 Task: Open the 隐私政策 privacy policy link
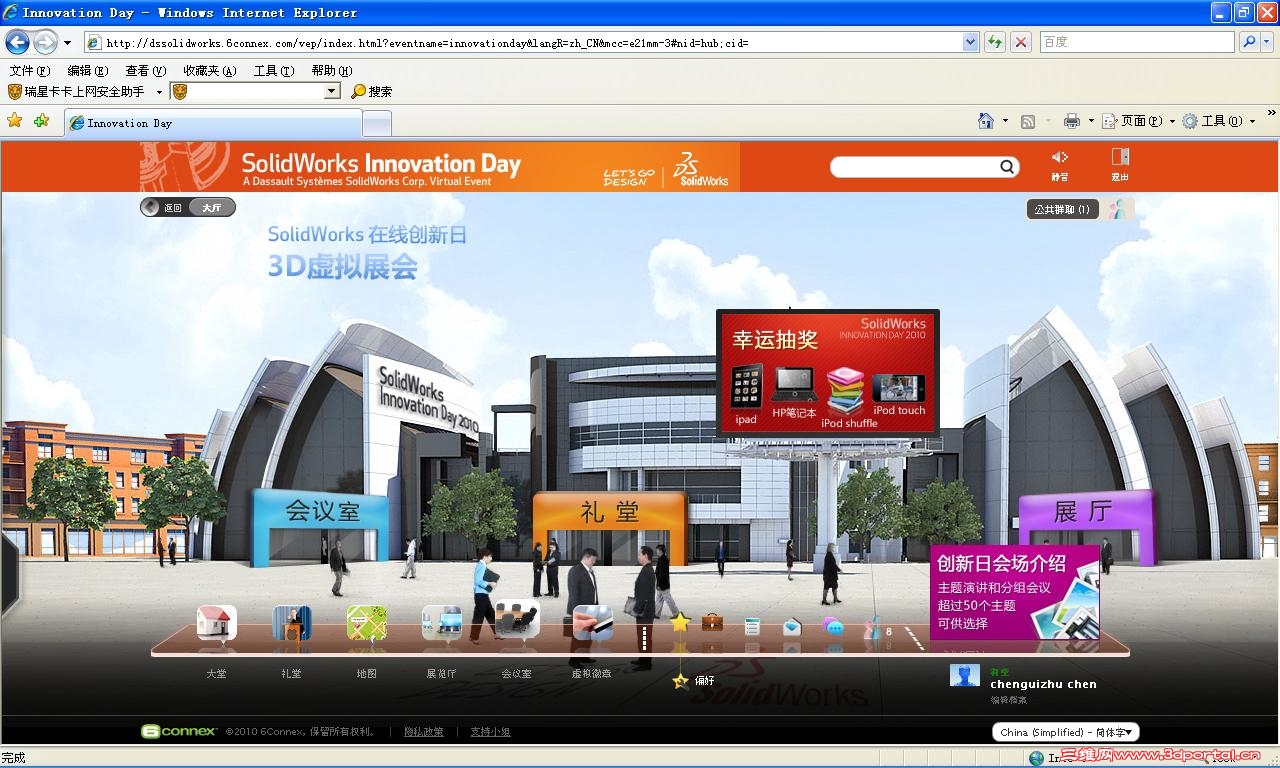click(424, 732)
